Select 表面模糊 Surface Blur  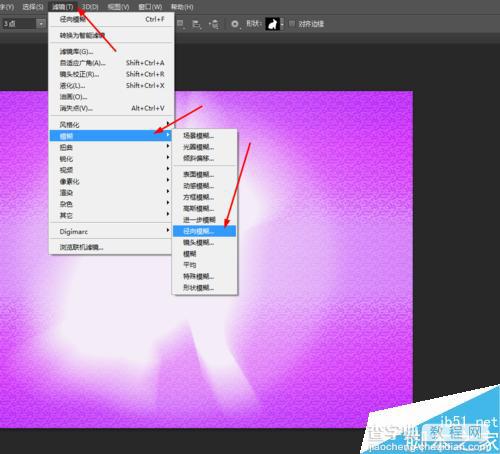(205, 174)
